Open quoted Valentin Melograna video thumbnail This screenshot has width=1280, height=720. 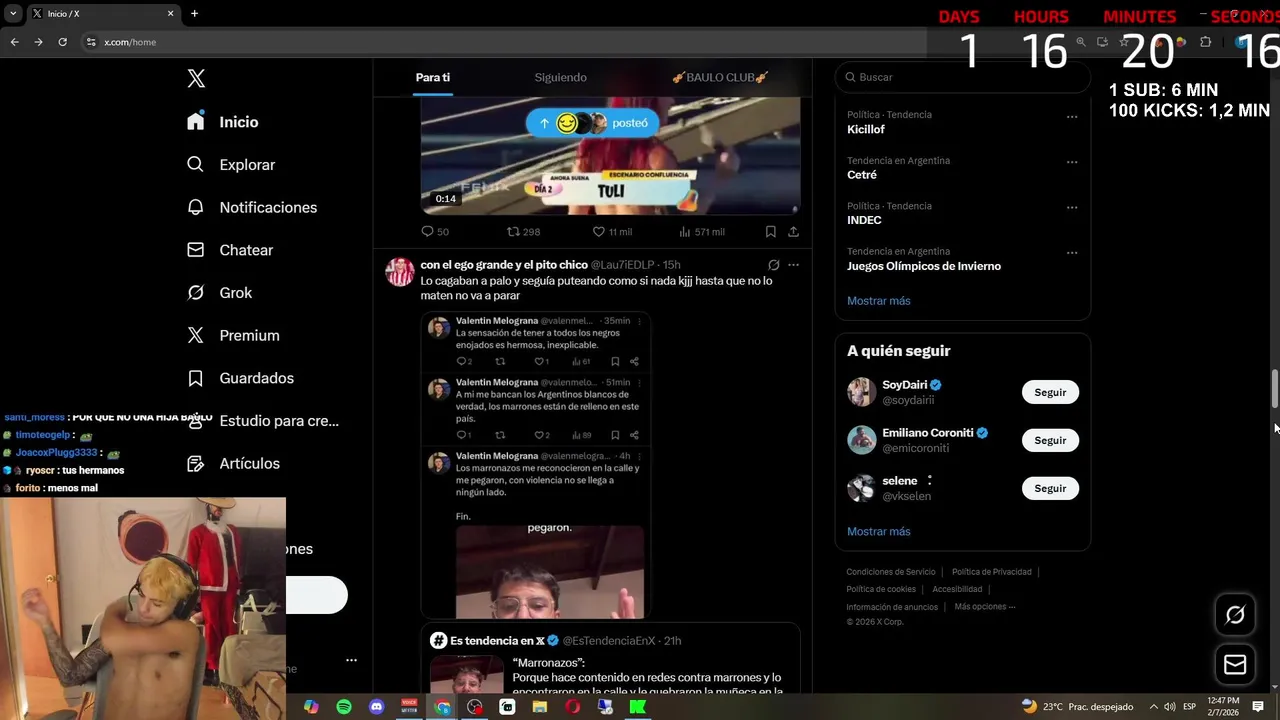pos(550,572)
